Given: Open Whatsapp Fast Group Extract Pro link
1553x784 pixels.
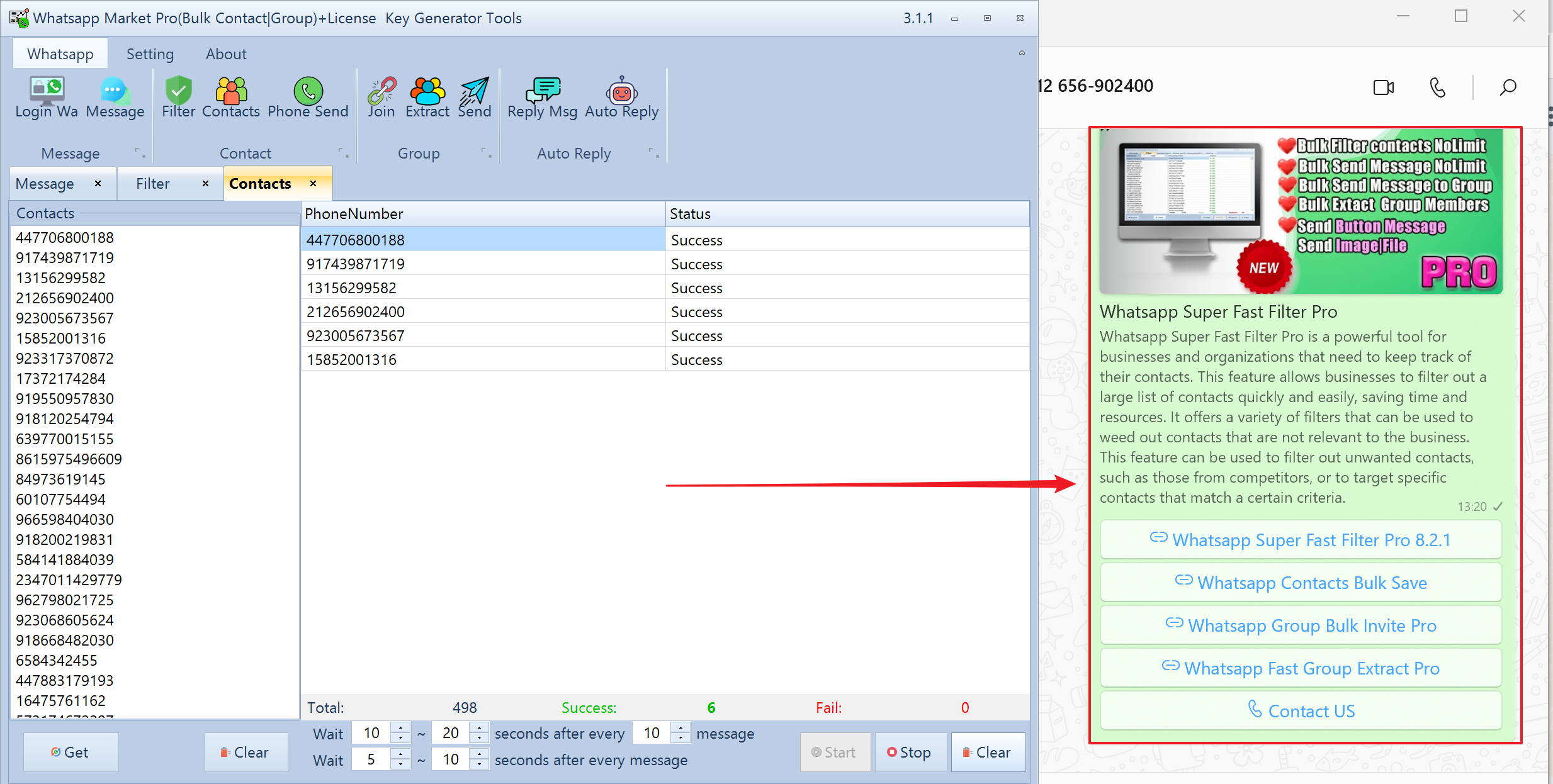Looking at the screenshot, I should coord(1301,668).
